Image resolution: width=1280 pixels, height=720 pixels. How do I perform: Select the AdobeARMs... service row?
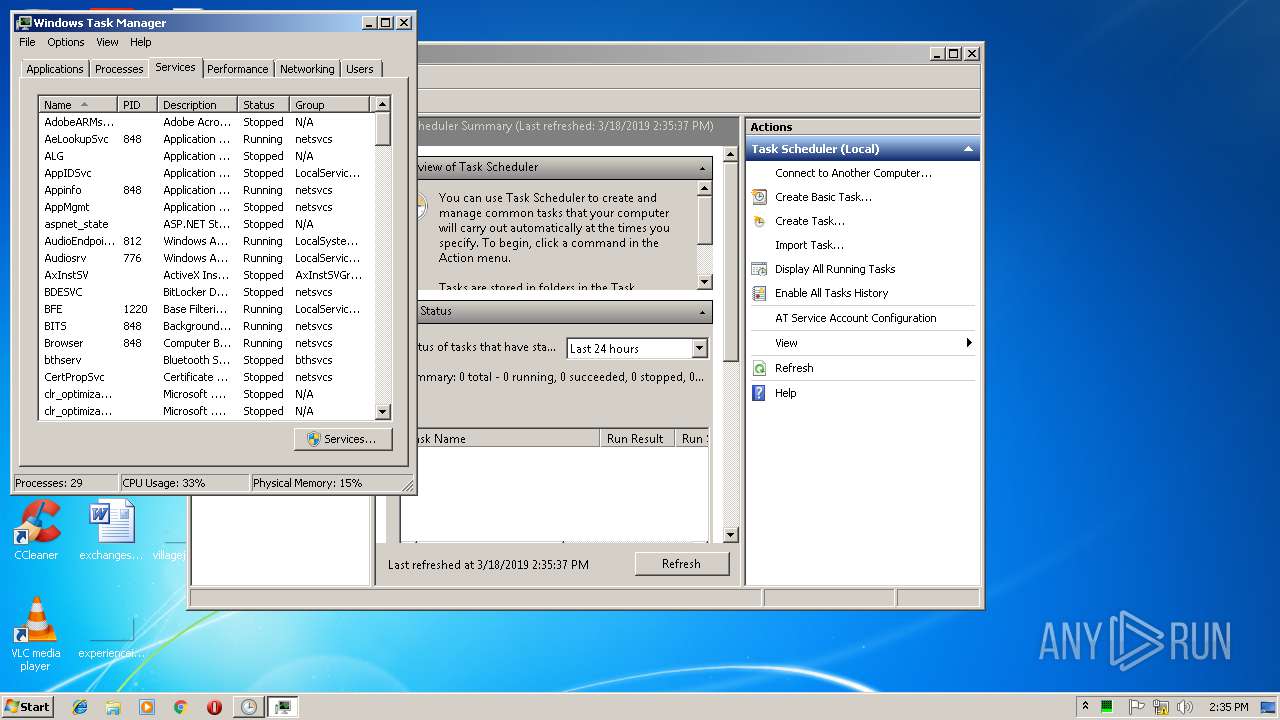tap(206, 122)
